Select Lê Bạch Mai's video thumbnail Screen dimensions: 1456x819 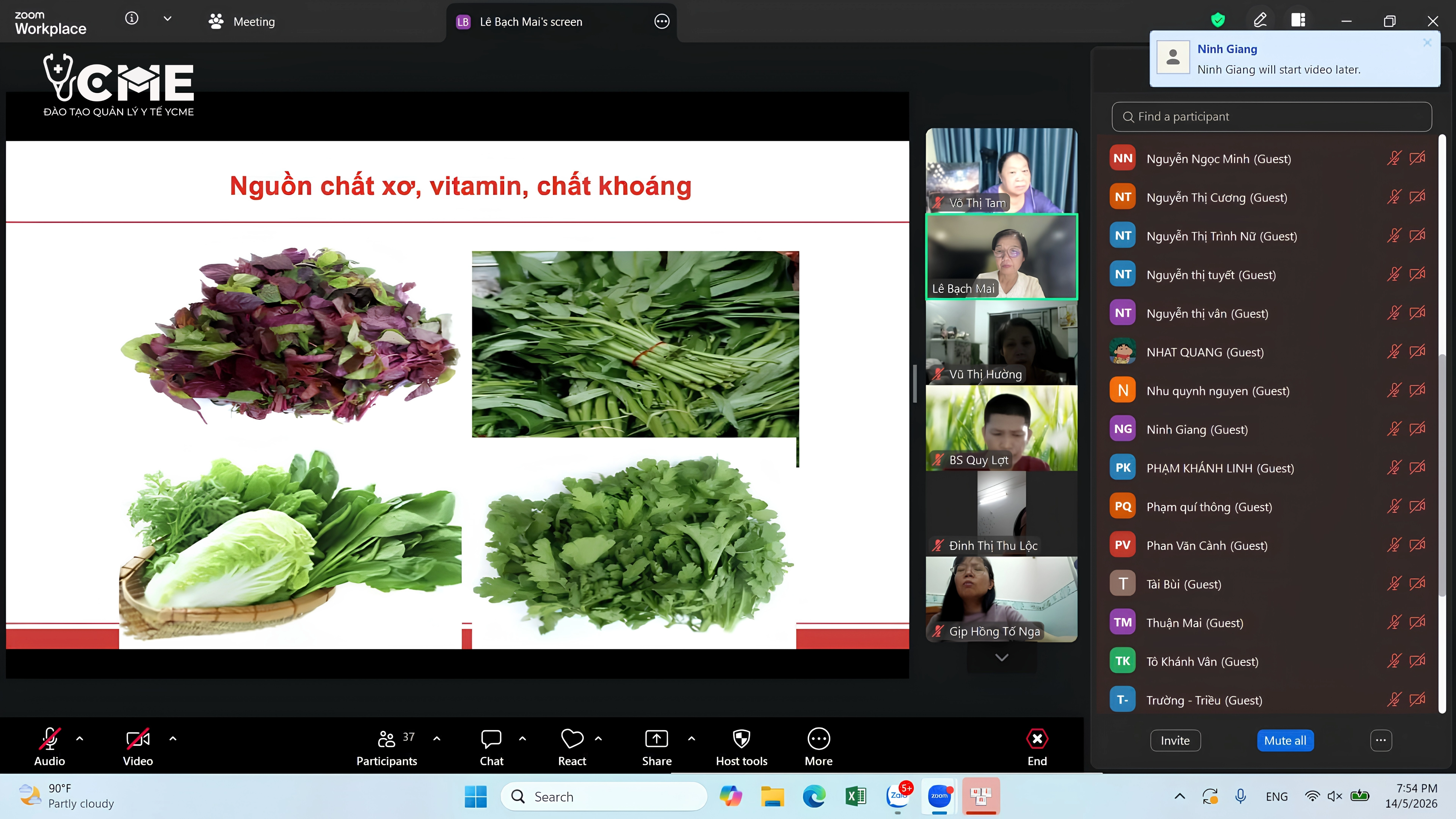(1001, 256)
